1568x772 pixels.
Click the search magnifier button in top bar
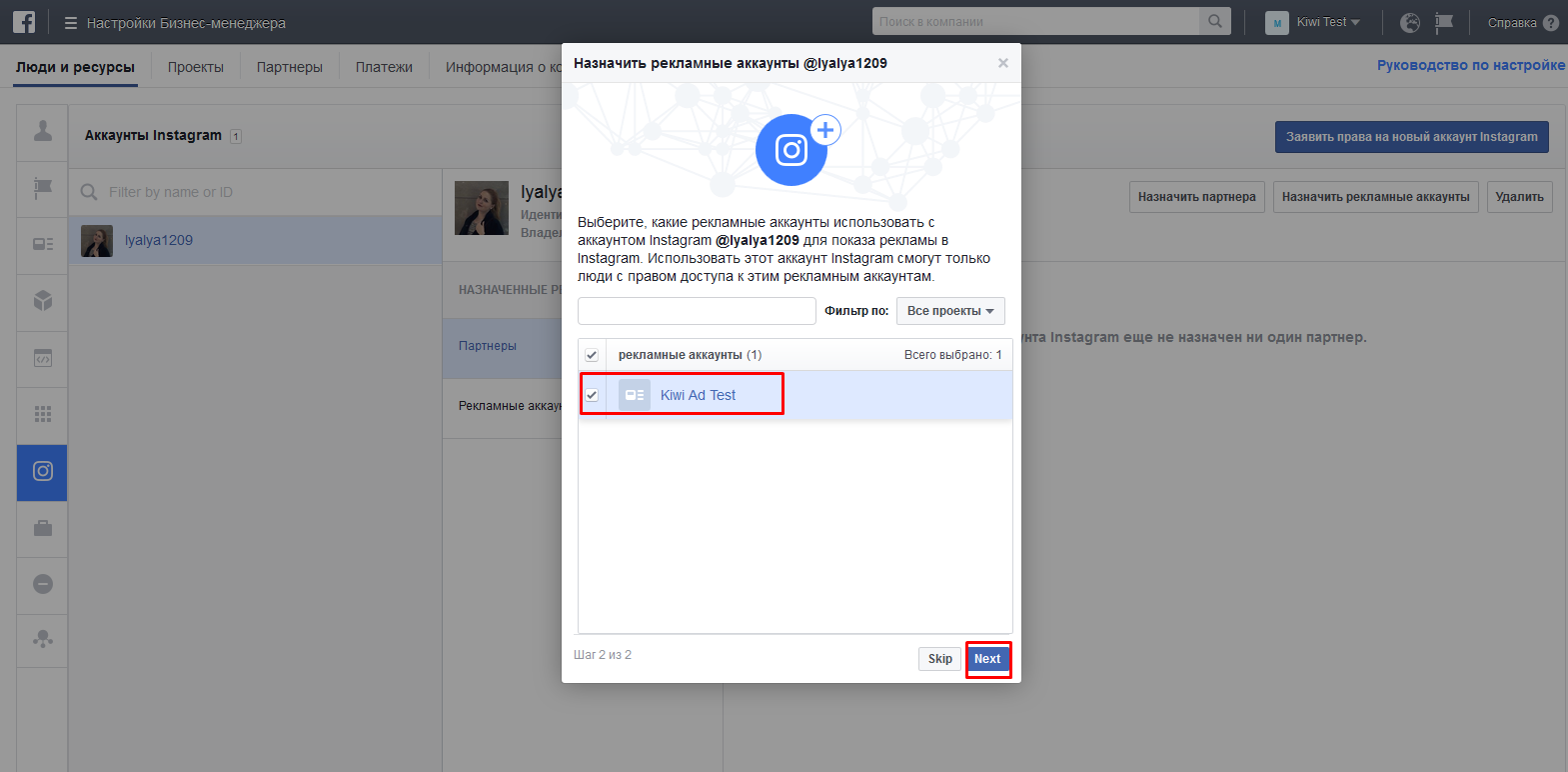coord(1214,21)
